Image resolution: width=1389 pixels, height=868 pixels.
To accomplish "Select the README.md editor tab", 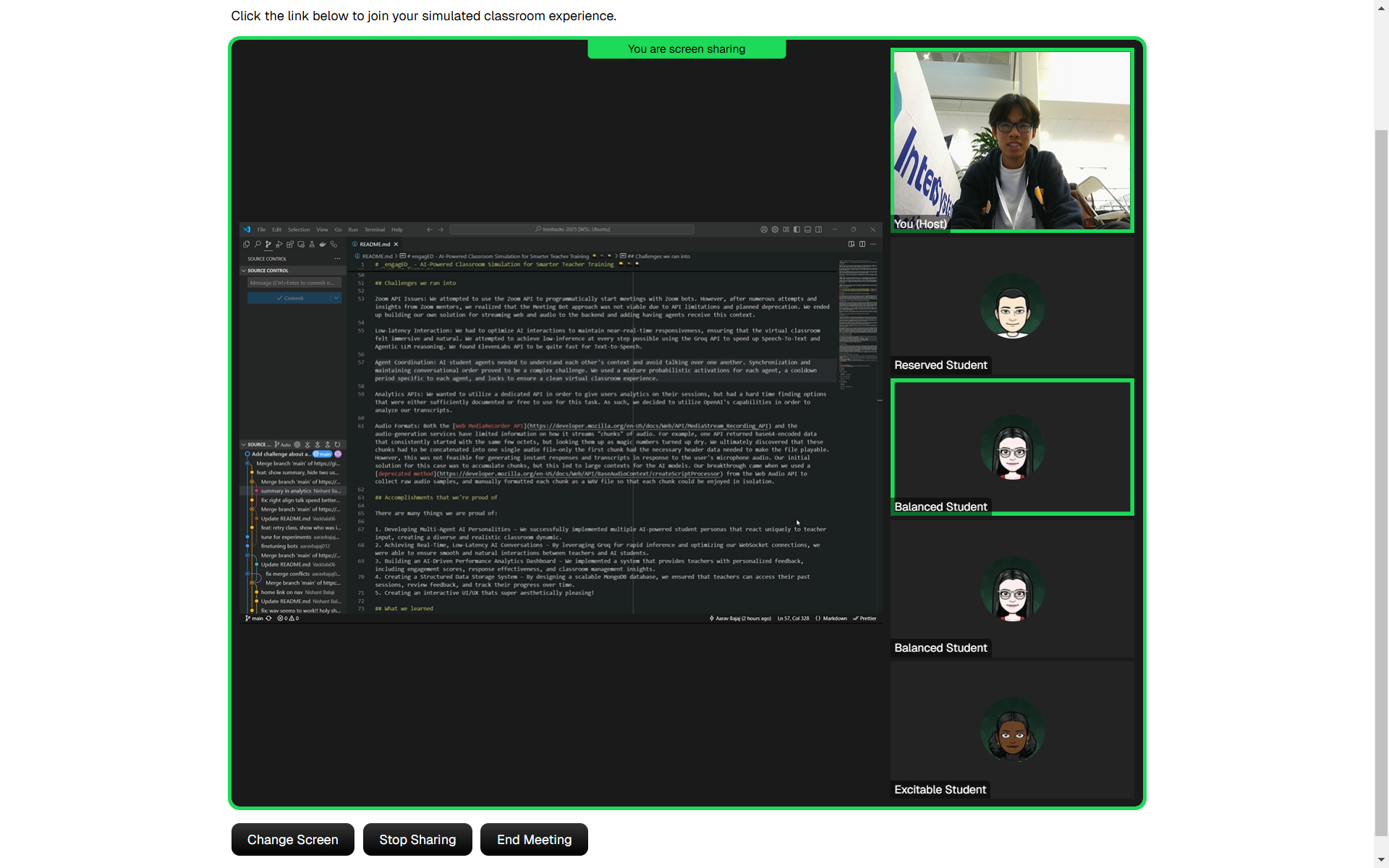I will coord(373,244).
